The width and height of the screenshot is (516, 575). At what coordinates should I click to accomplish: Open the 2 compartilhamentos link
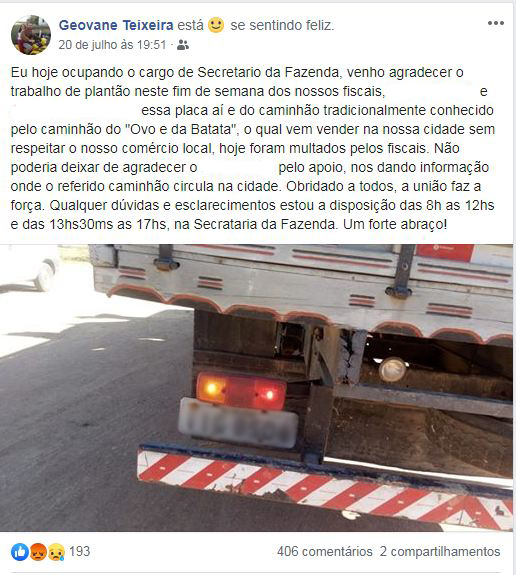click(440, 551)
